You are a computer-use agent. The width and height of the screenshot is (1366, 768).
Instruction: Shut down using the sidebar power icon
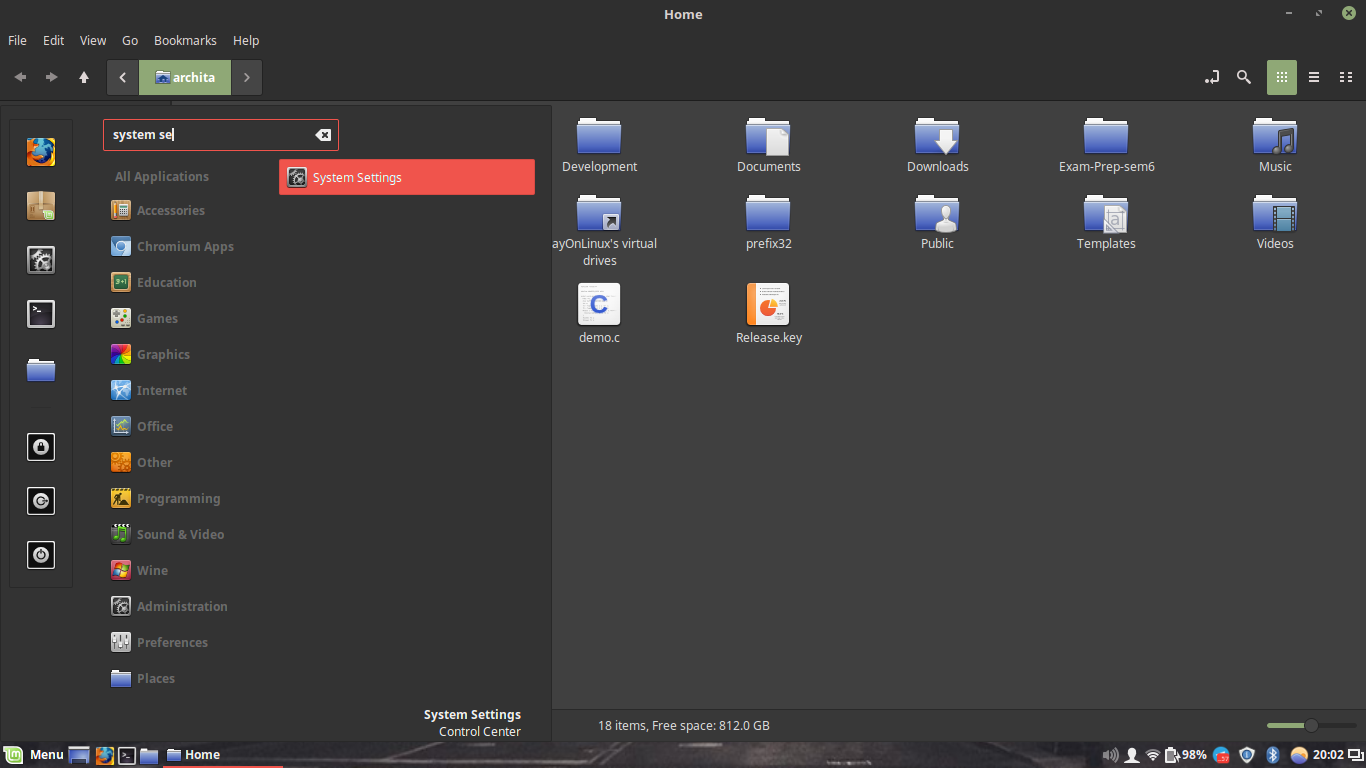pos(41,555)
